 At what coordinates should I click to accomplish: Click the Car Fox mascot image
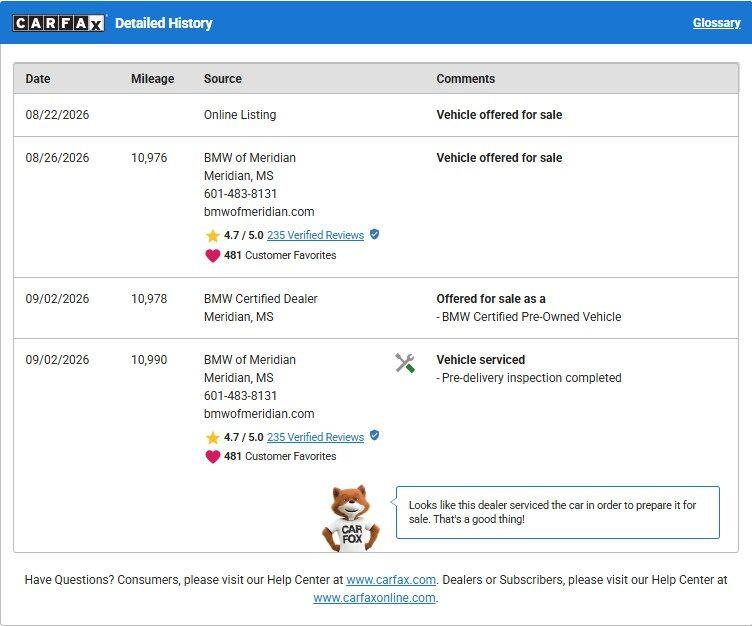[x=351, y=519]
